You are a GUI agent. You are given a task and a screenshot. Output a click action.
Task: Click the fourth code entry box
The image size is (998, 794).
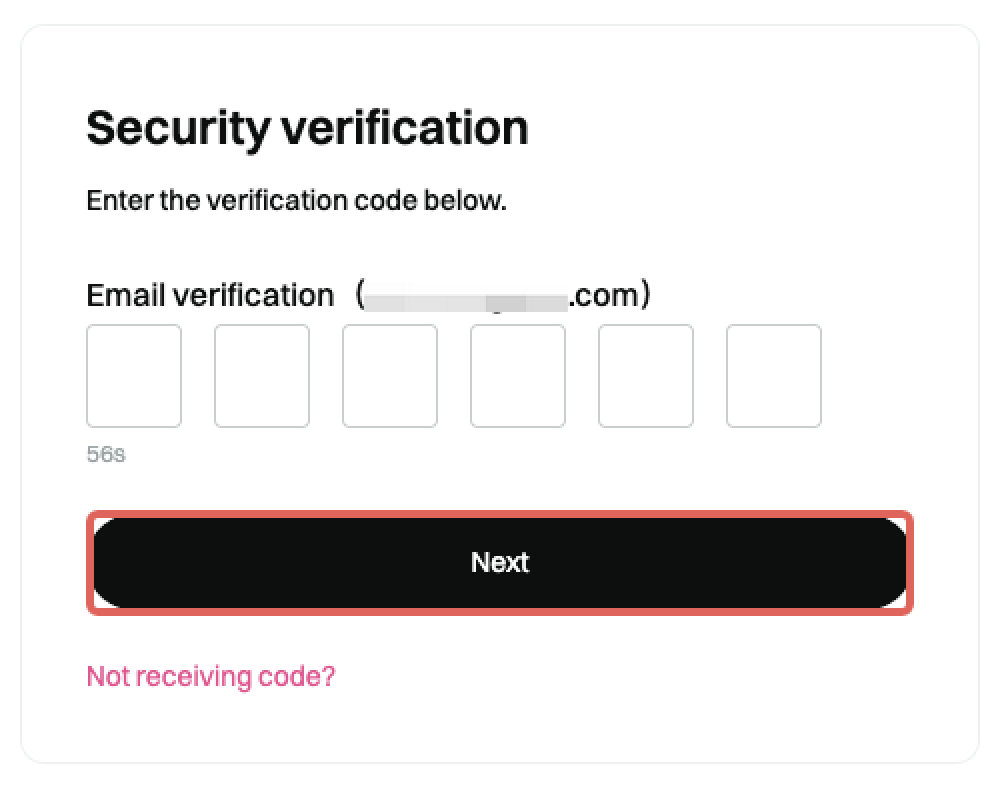(517, 376)
